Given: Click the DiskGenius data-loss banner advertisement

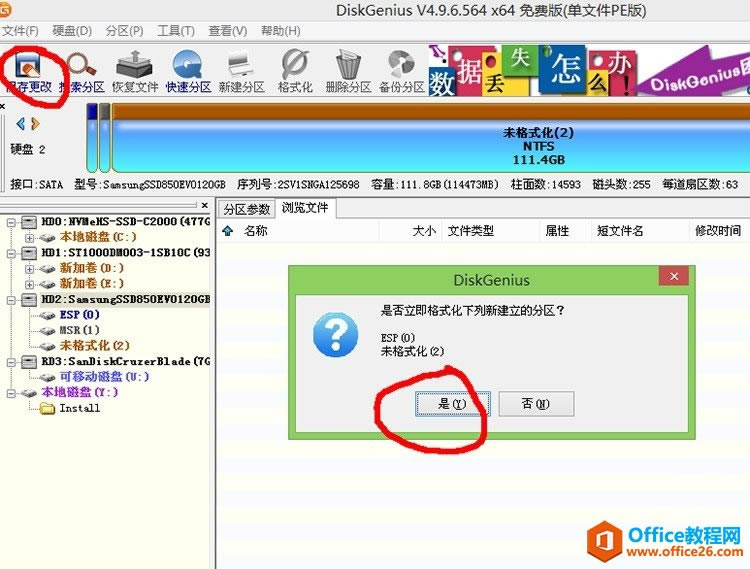Looking at the screenshot, I should point(589,70).
